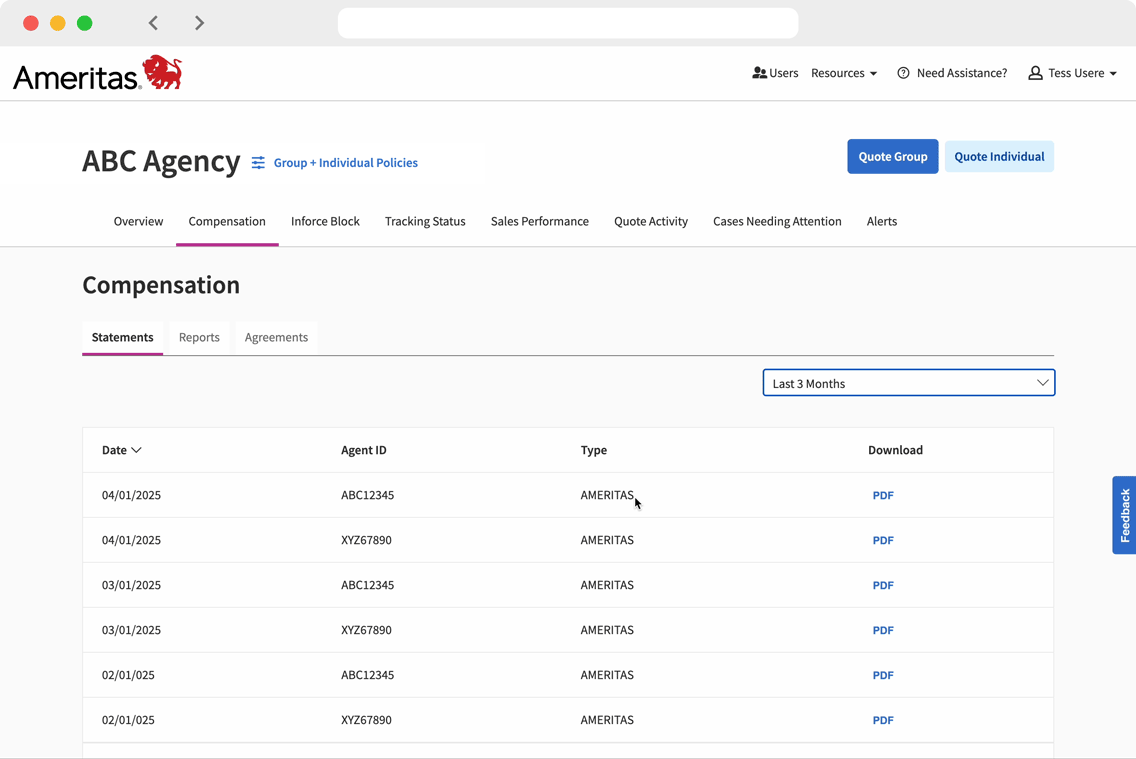Click the Users icon in the header

click(x=761, y=72)
